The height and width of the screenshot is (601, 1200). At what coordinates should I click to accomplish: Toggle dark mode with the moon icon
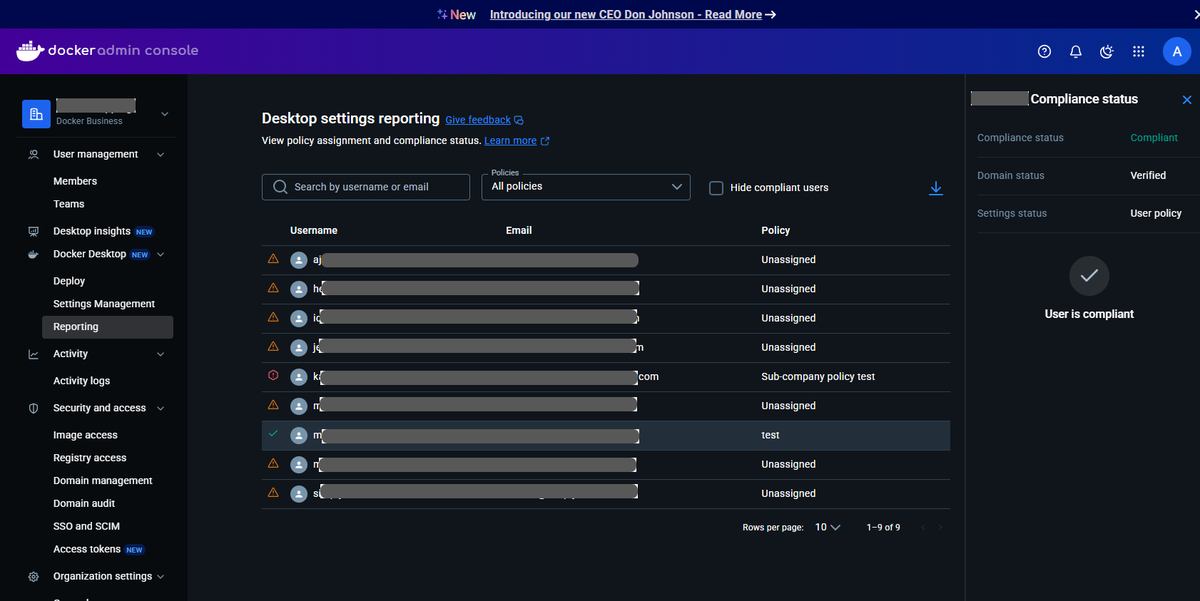coord(1106,51)
